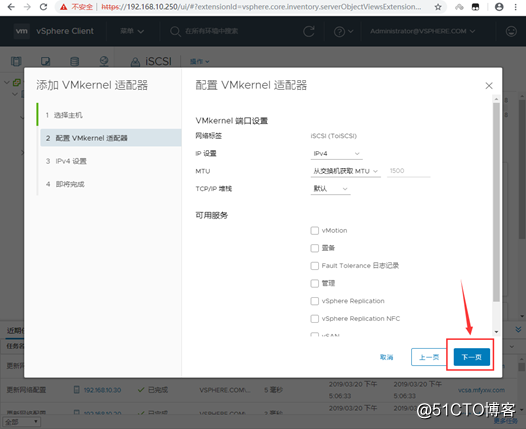Click the MTU value field showing 1500
Viewport: 526px width, 429px height.
(408, 171)
